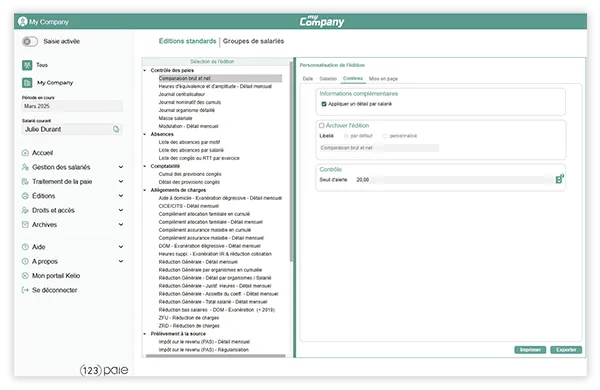This screenshot has height=390, width=600.
Task: Click the Exporter button
Action: coord(566,350)
